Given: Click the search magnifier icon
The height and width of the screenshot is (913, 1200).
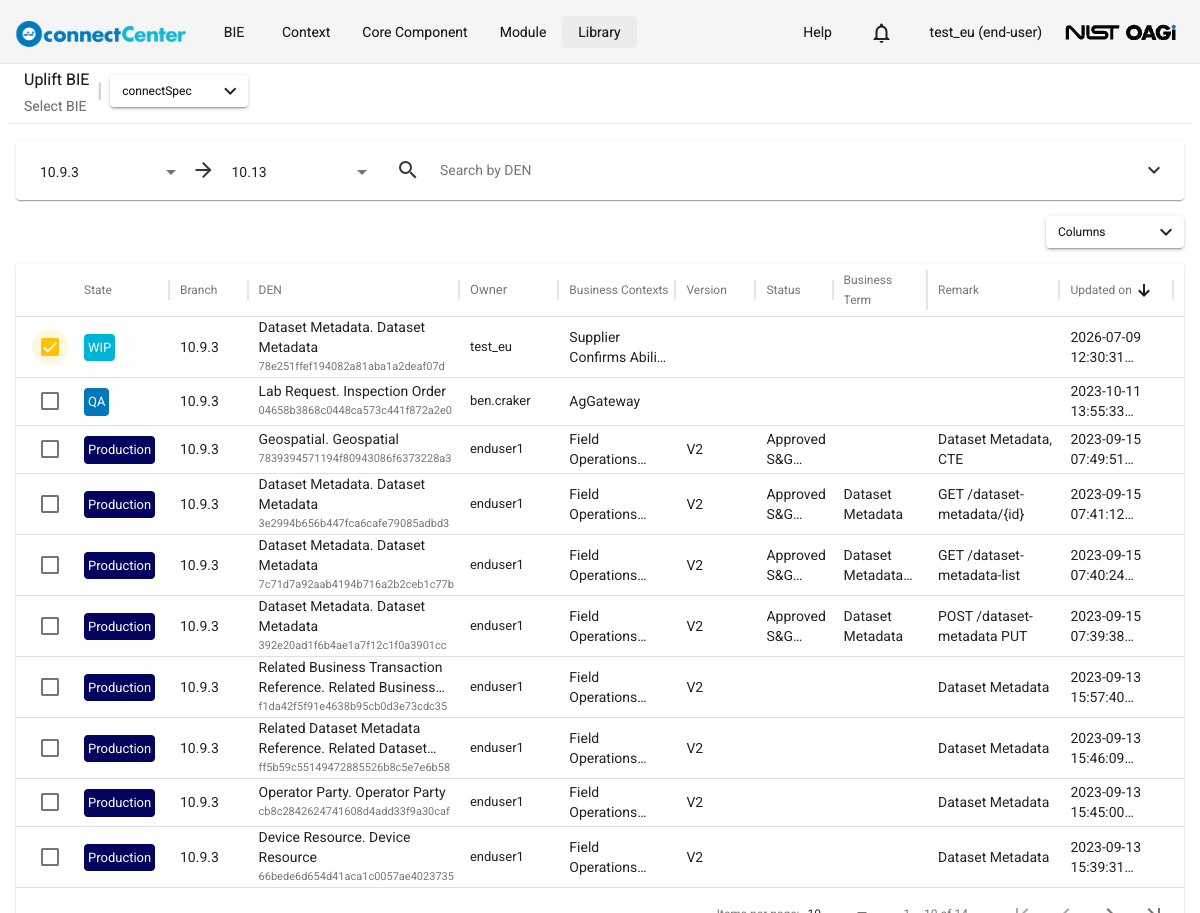Looking at the screenshot, I should (407, 170).
